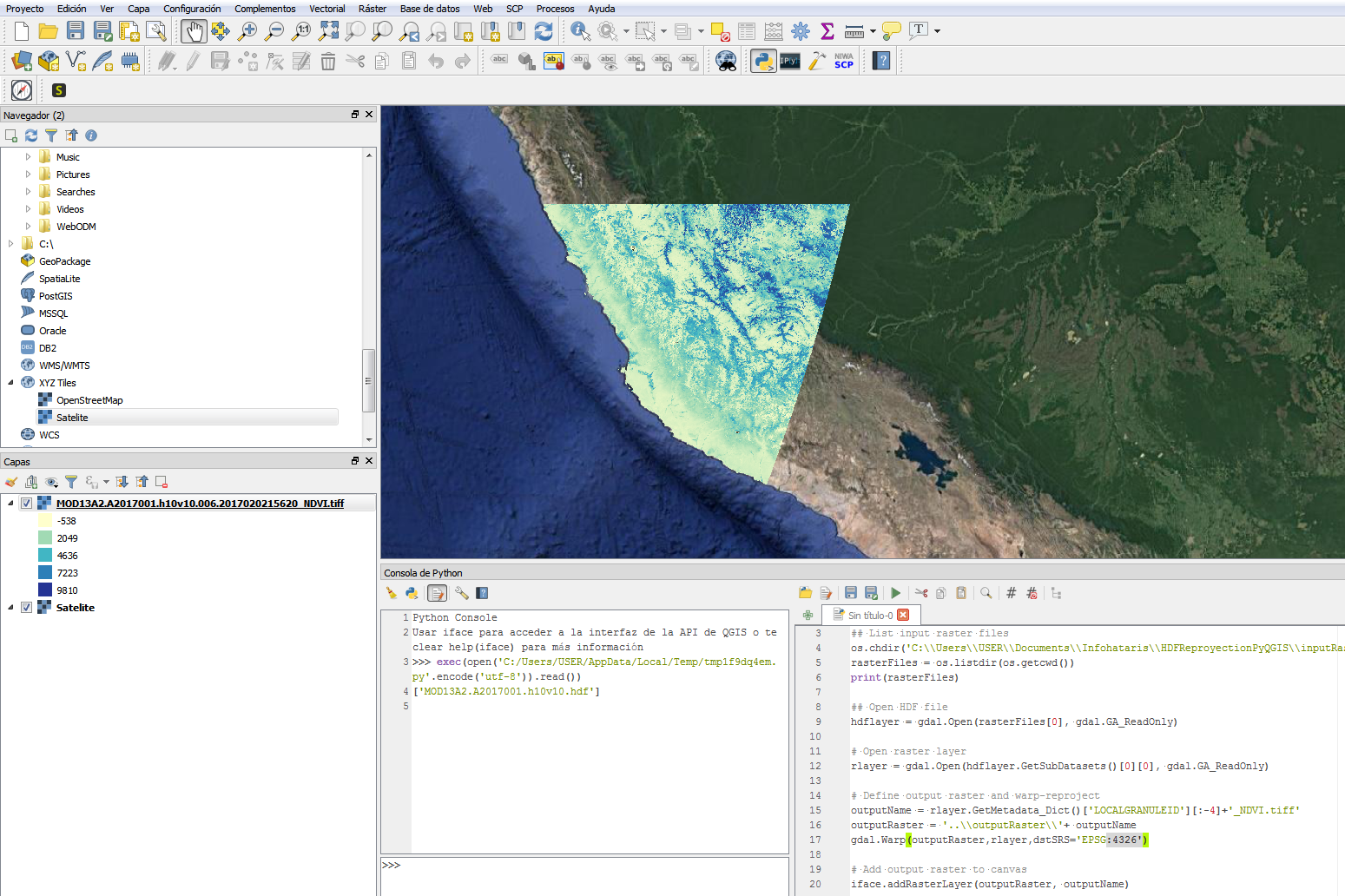The height and width of the screenshot is (896, 1345).
Task: Open the measure tool dropdown arrow
Action: tap(873, 32)
